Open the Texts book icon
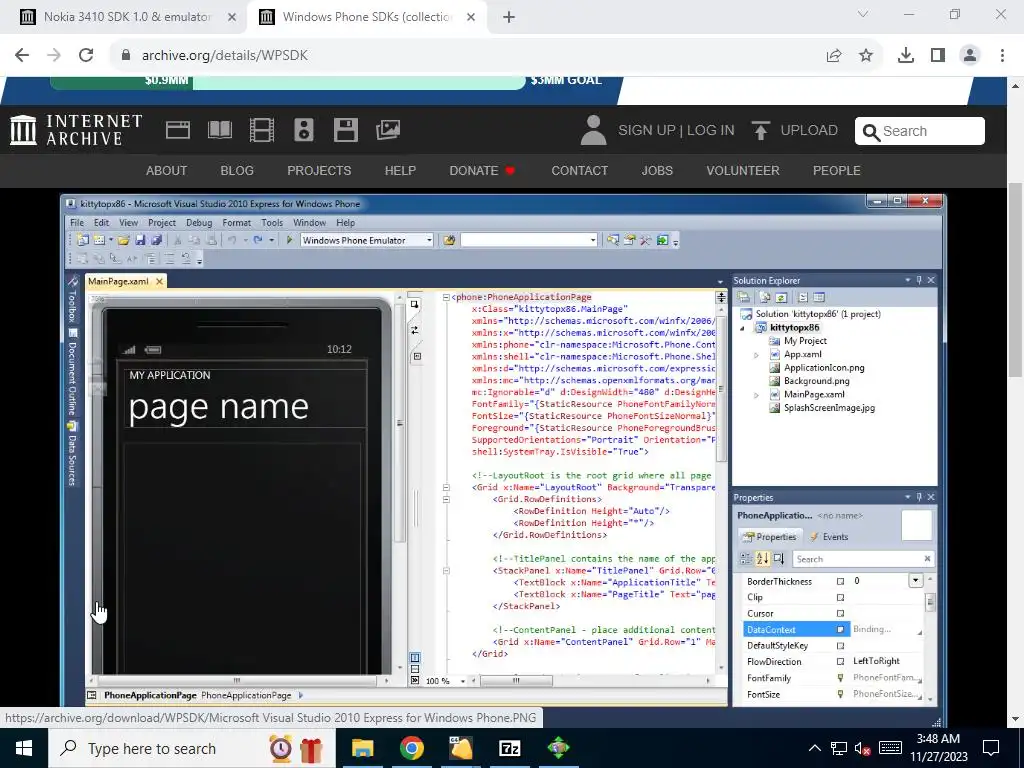This screenshot has width=1024, height=768. (220, 130)
